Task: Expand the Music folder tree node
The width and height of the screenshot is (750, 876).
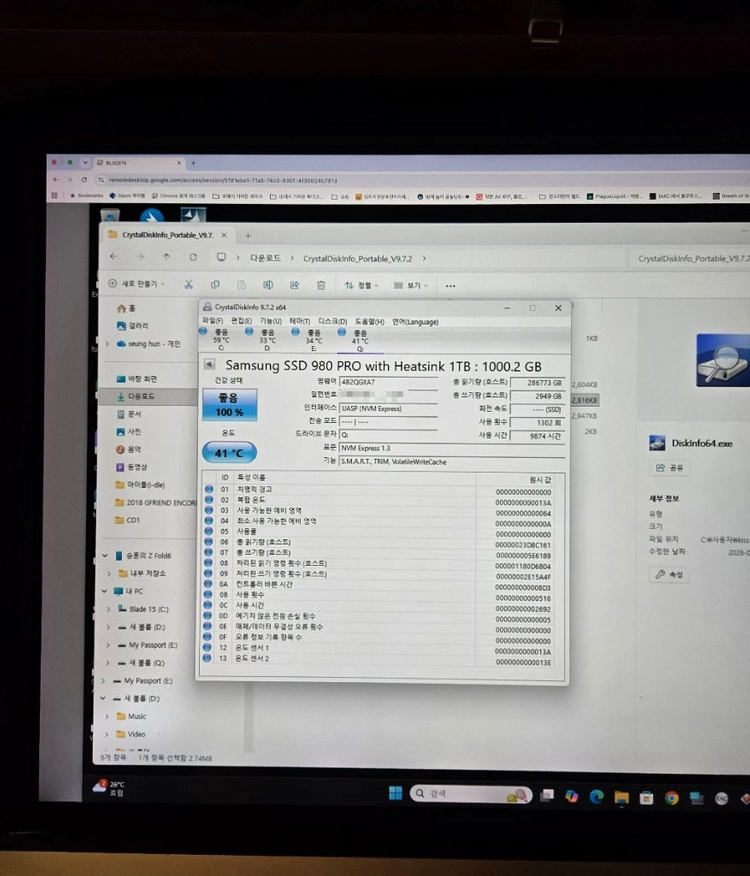Action: point(107,716)
